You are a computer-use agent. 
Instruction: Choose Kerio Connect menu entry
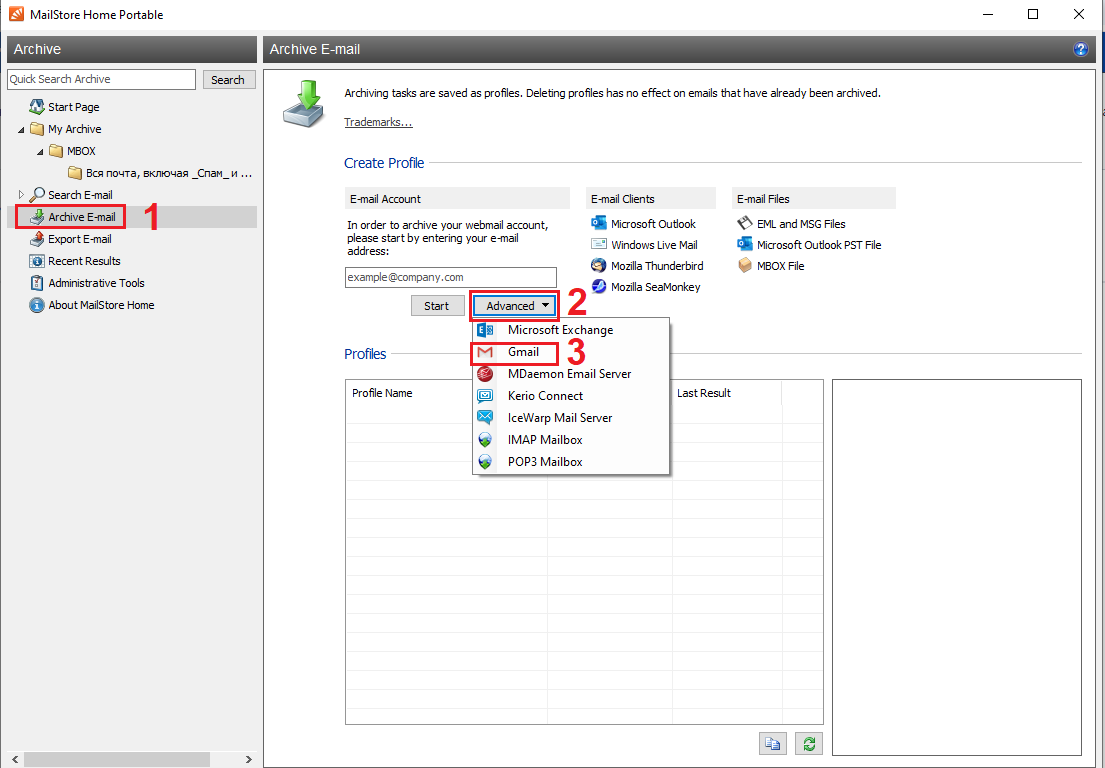(x=571, y=395)
